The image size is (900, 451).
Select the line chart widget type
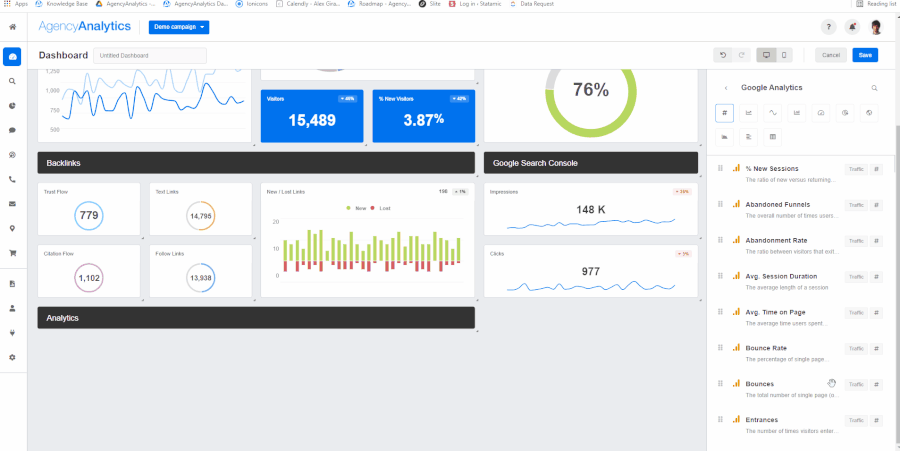click(748, 113)
